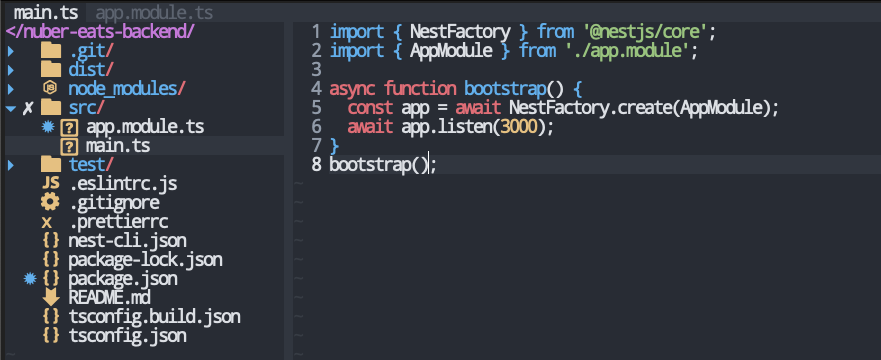This screenshot has width=881, height=360.
Task: Open the nest-cli.json file
Action: point(128,241)
